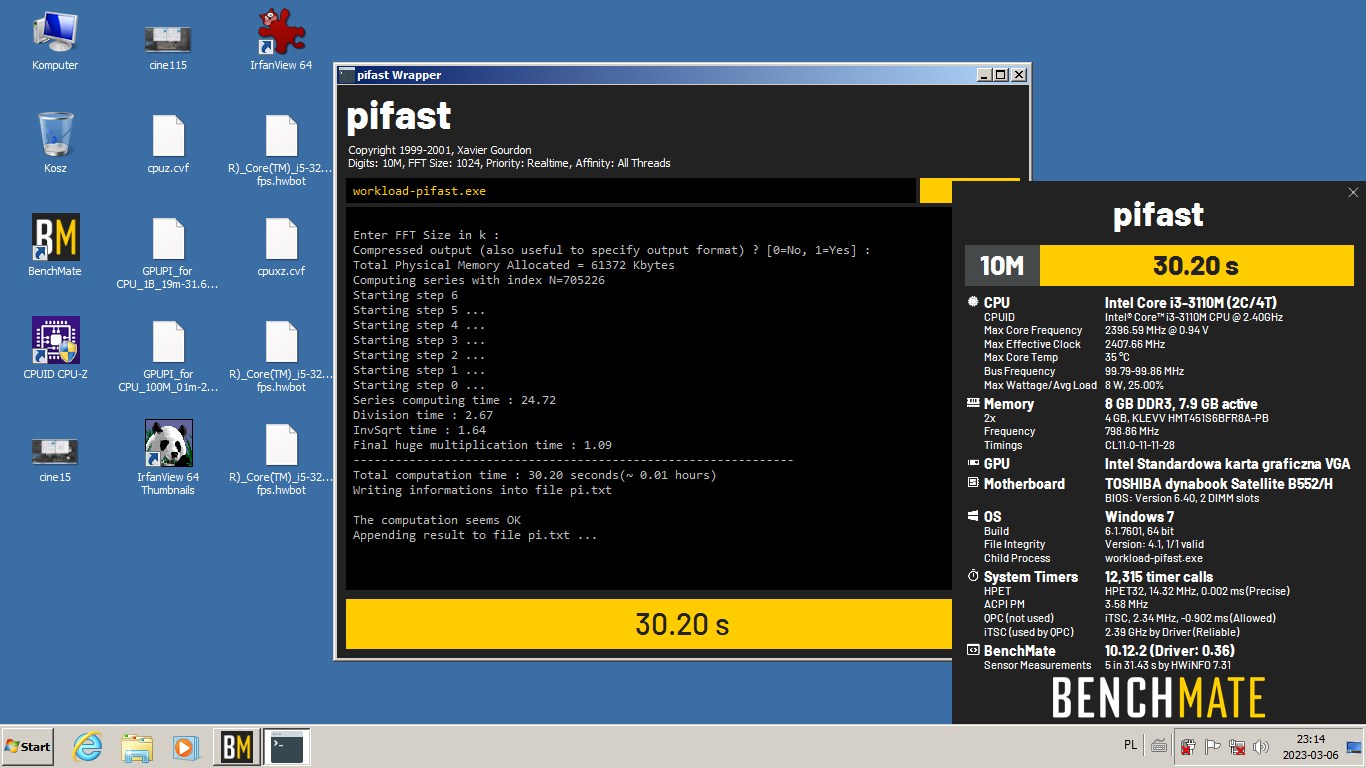Image resolution: width=1366 pixels, height=768 pixels.
Task: Minimize the pifast Wrapper window
Action: [x=984, y=75]
